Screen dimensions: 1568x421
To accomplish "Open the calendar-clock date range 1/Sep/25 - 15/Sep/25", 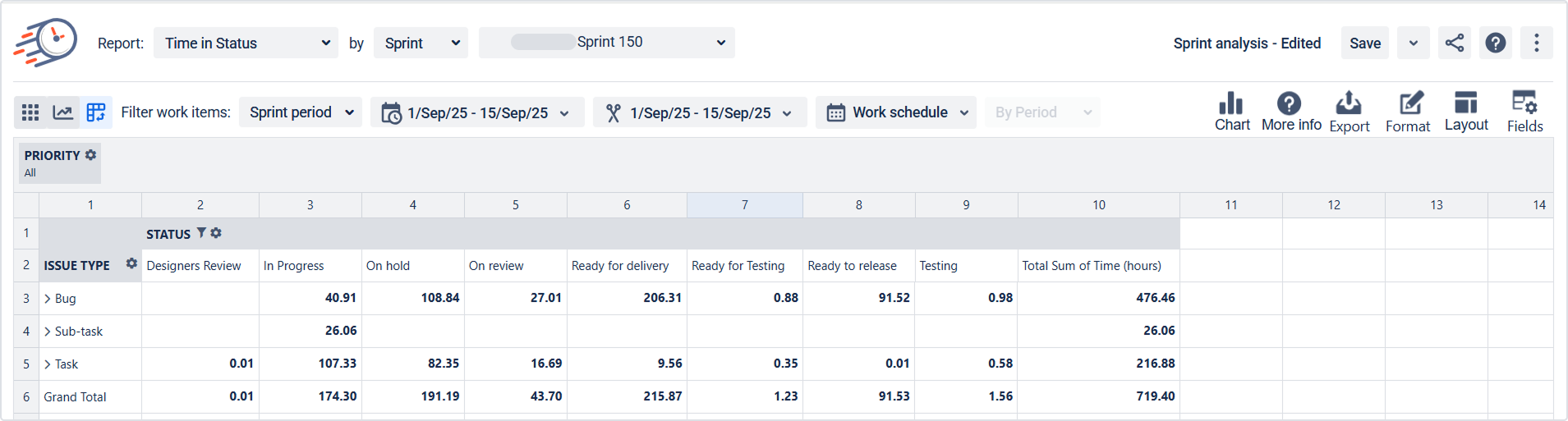I will (477, 112).
